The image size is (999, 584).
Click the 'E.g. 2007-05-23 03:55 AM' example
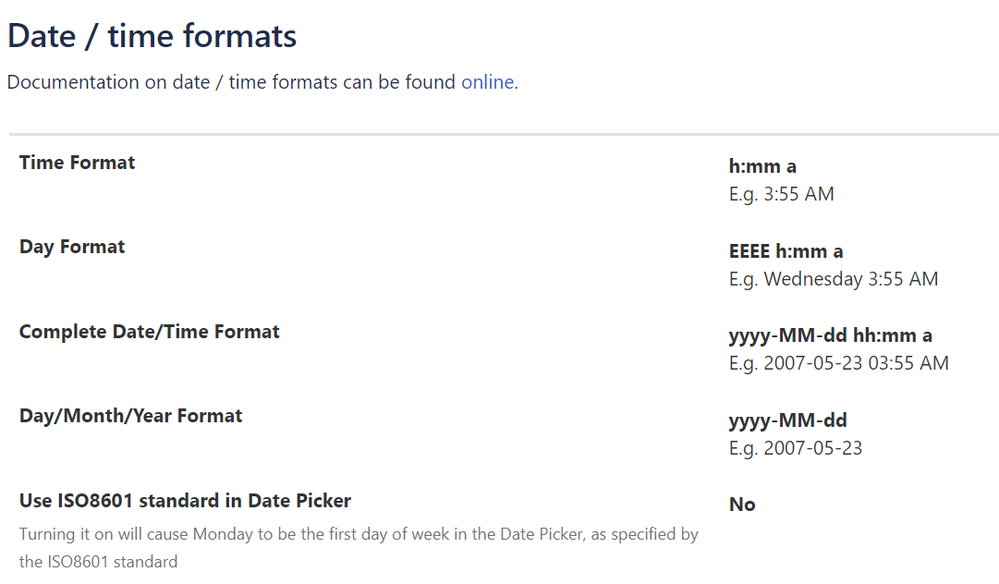point(838,363)
